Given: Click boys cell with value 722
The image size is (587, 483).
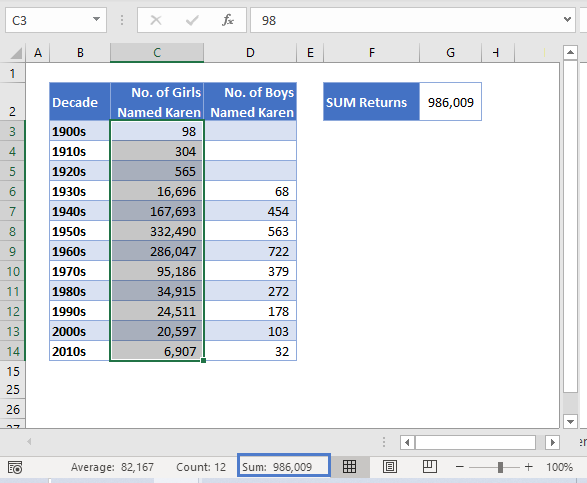Looking at the screenshot, I should (250, 251).
